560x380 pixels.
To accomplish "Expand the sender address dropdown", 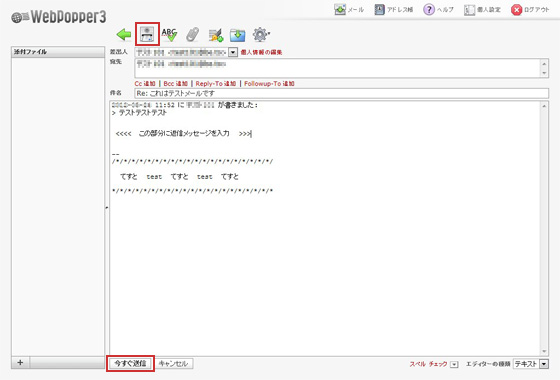I will click(x=233, y=52).
